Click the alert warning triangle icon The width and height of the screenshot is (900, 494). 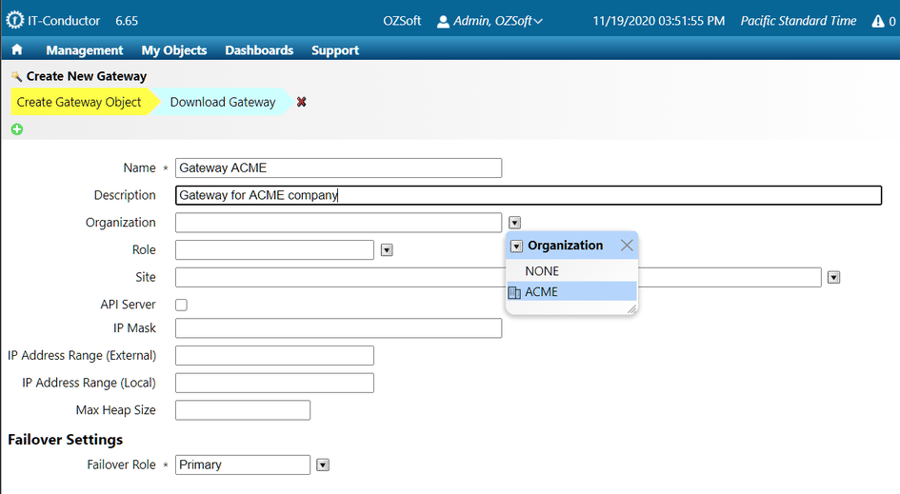coord(877,21)
